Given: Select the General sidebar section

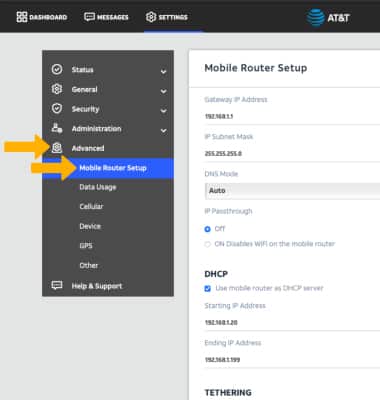Looking at the screenshot, I should point(108,89).
